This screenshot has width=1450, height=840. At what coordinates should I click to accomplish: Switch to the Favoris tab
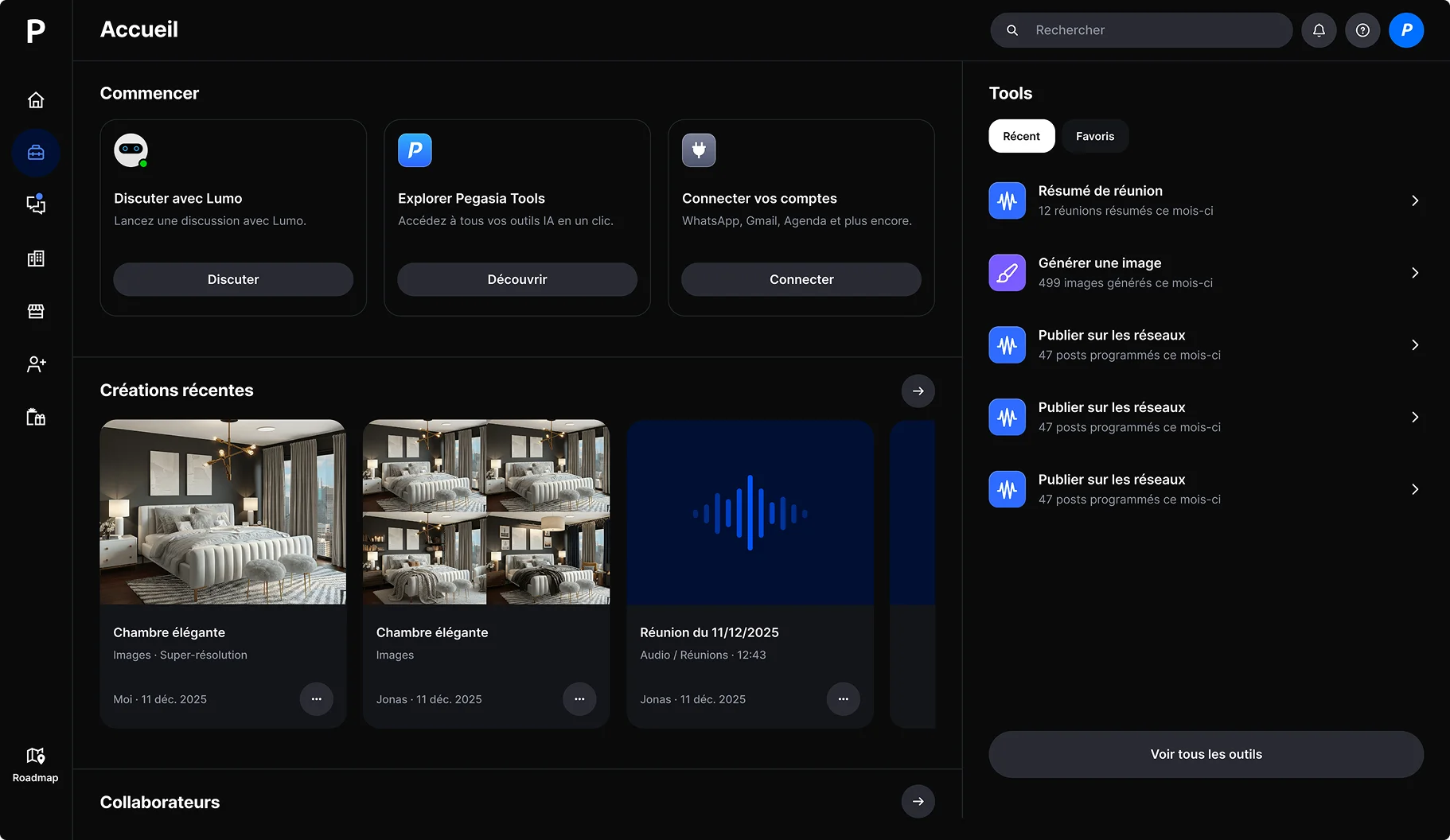tap(1094, 136)
